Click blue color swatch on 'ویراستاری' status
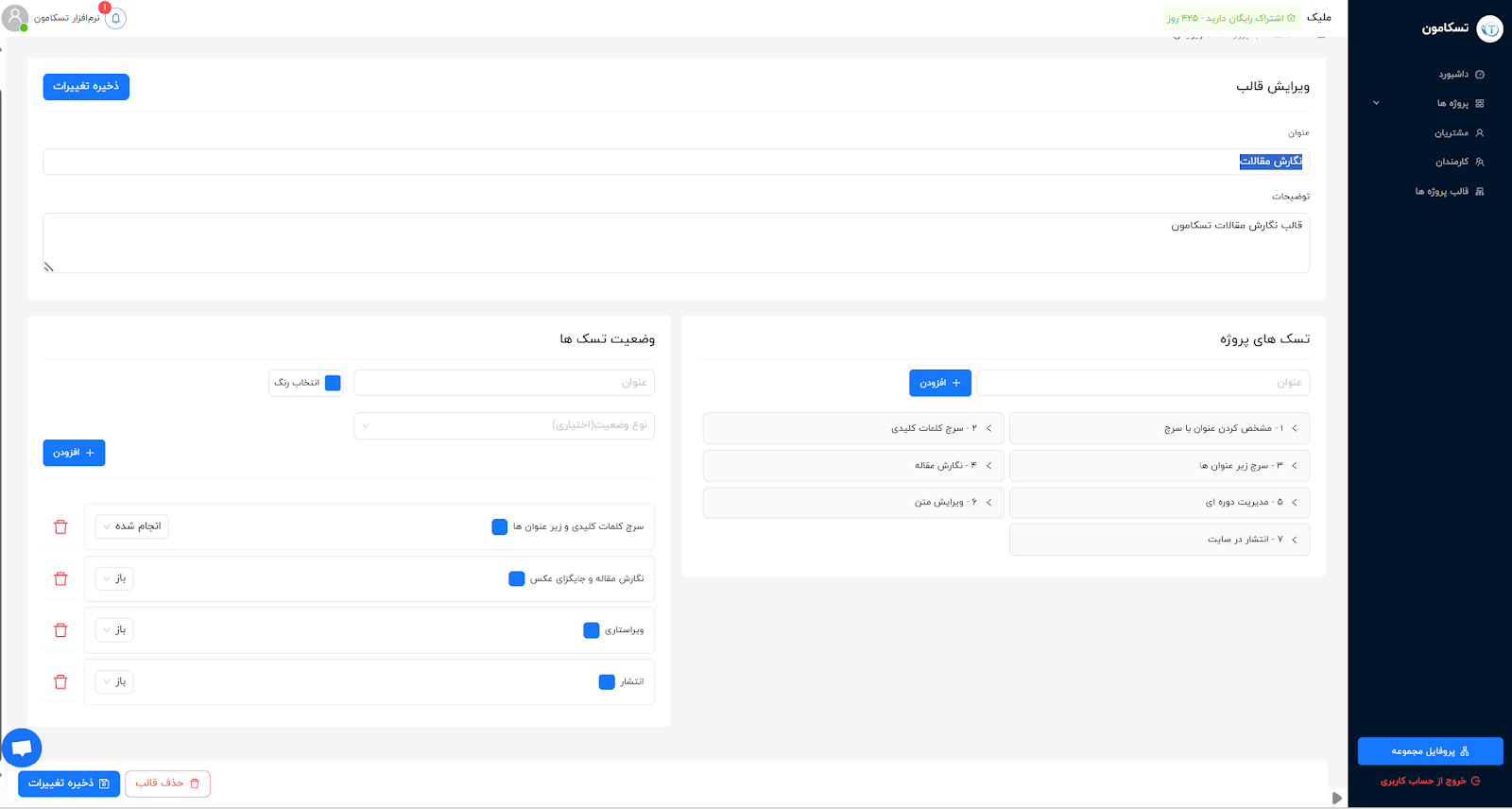The height and width of the screenshot is (809, 1512). [x=592, y=630]
